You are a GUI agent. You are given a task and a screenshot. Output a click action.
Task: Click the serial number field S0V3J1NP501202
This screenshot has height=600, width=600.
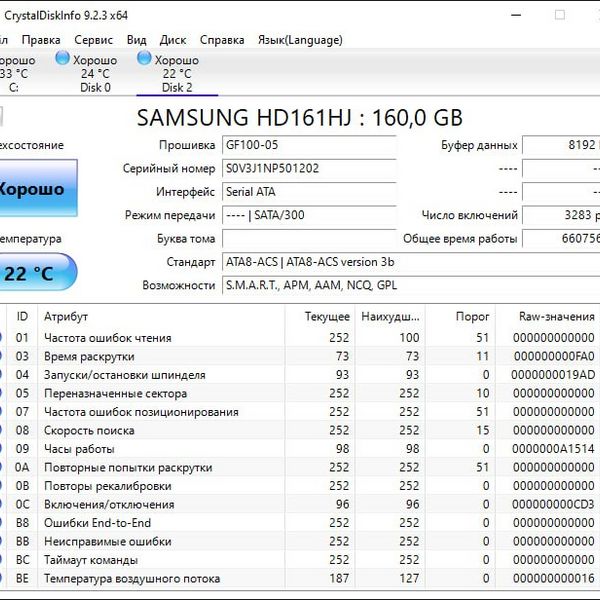pyautogui.click(x=309, y=169)
